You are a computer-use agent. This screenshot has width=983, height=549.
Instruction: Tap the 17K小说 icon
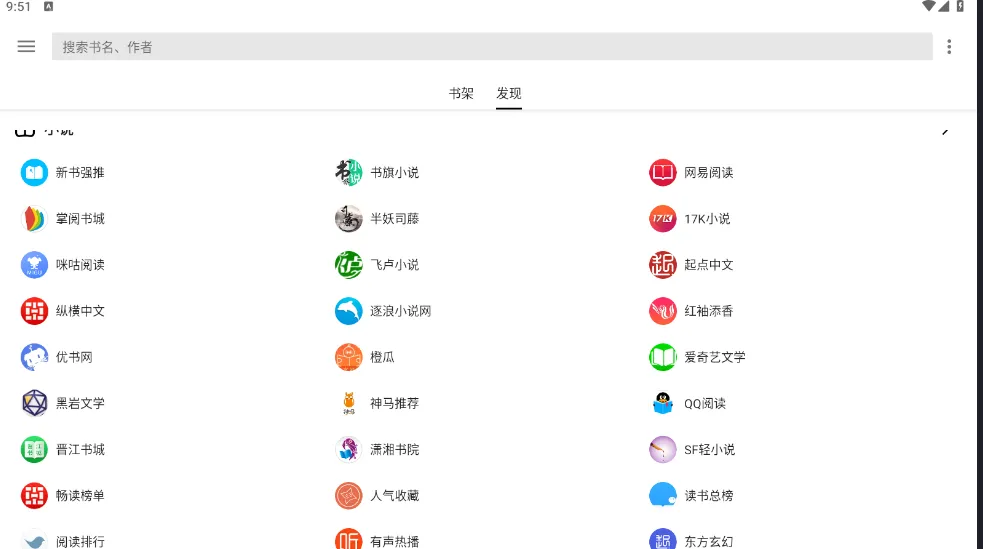(663, 219)
